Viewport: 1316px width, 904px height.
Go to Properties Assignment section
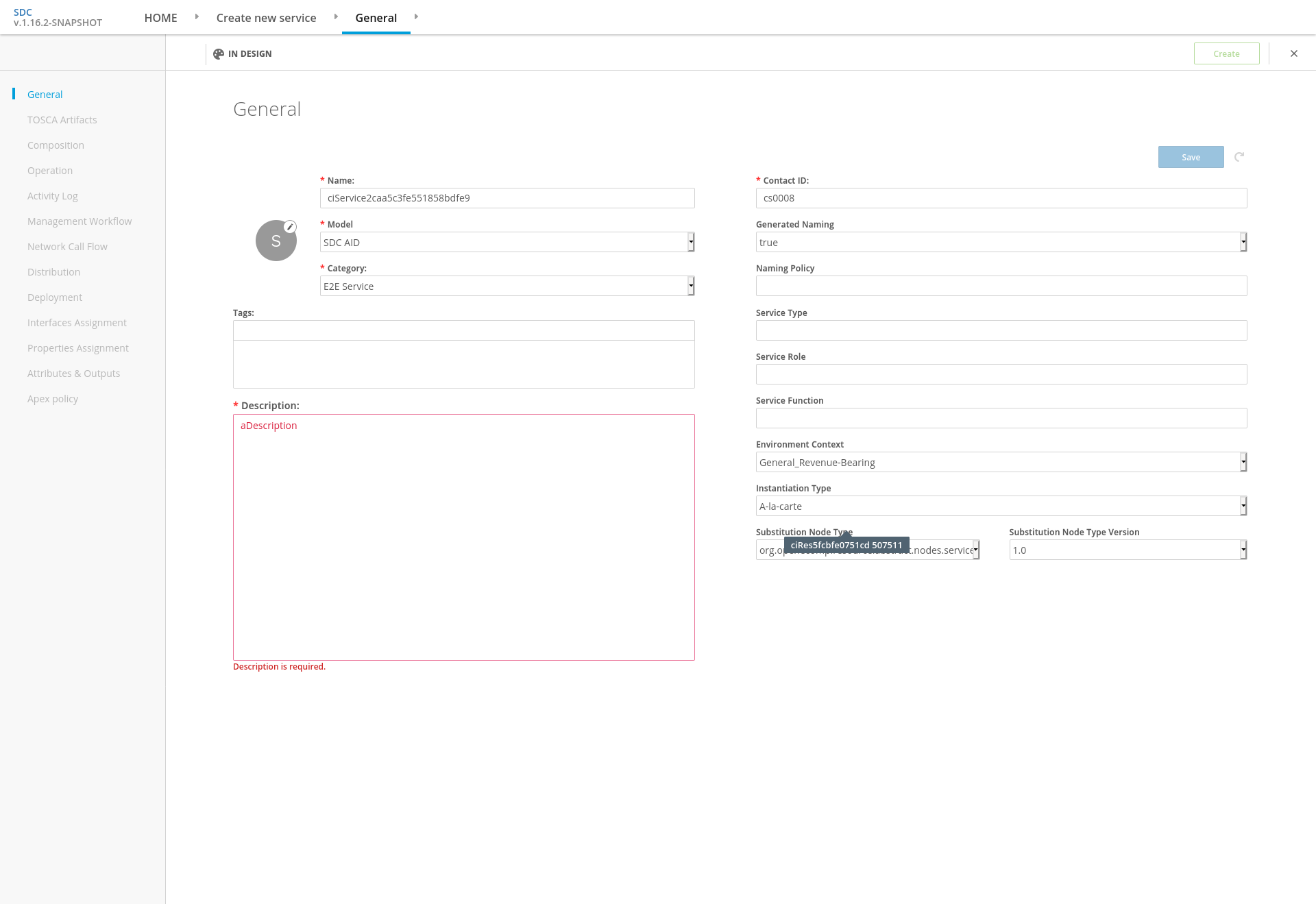pos(78,348)
